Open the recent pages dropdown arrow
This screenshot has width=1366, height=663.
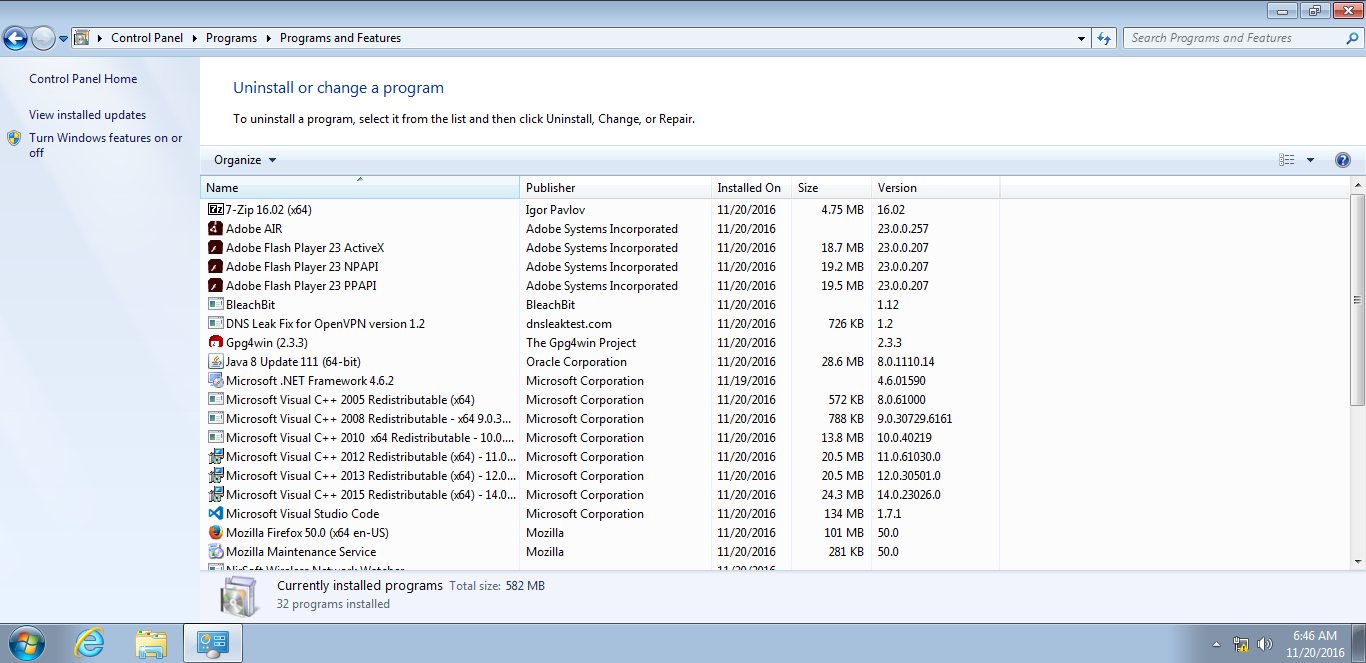(63, 38)
